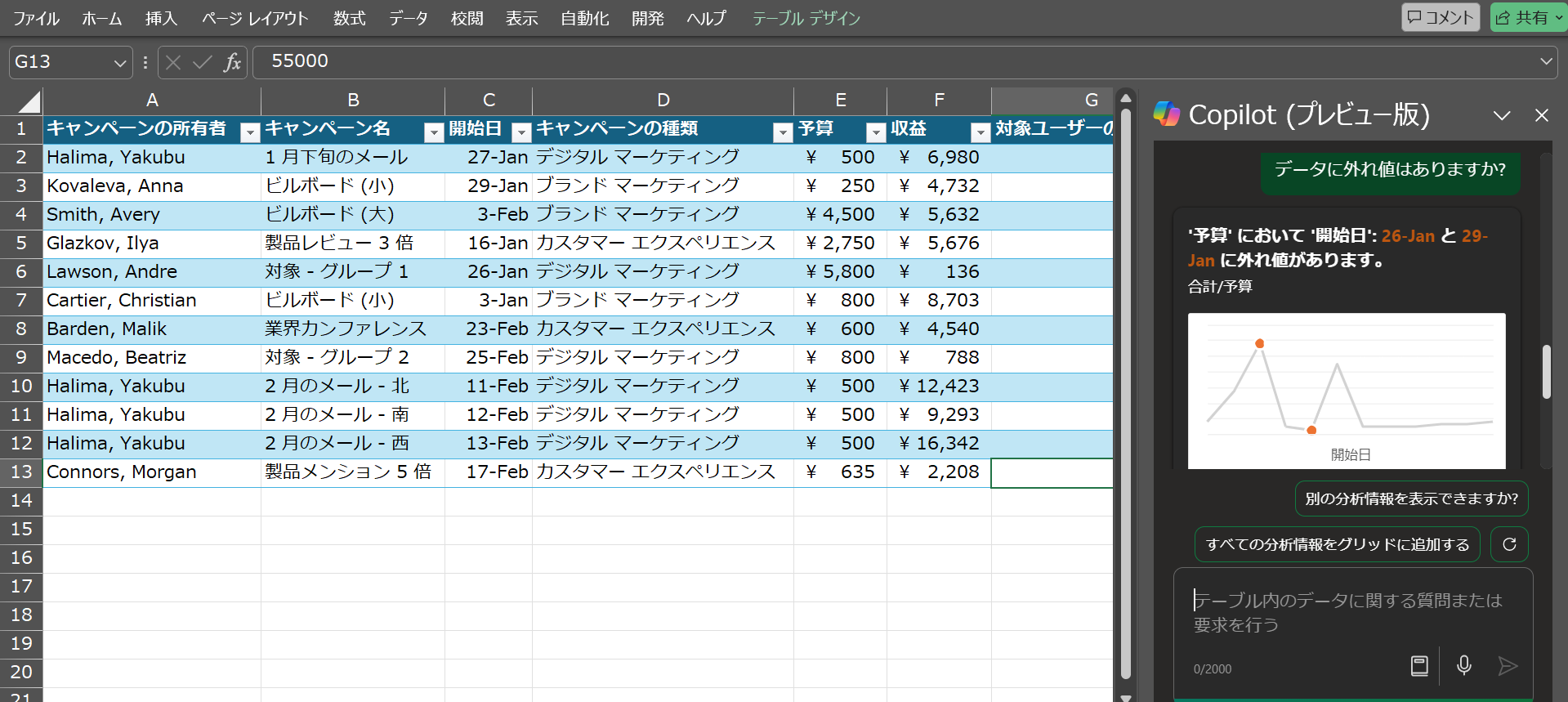The height and width of the screenshot is (702, 1568).
Task: Open the キャンペーンの所有者 filter dropdown
Action: [x=250, y=132]
